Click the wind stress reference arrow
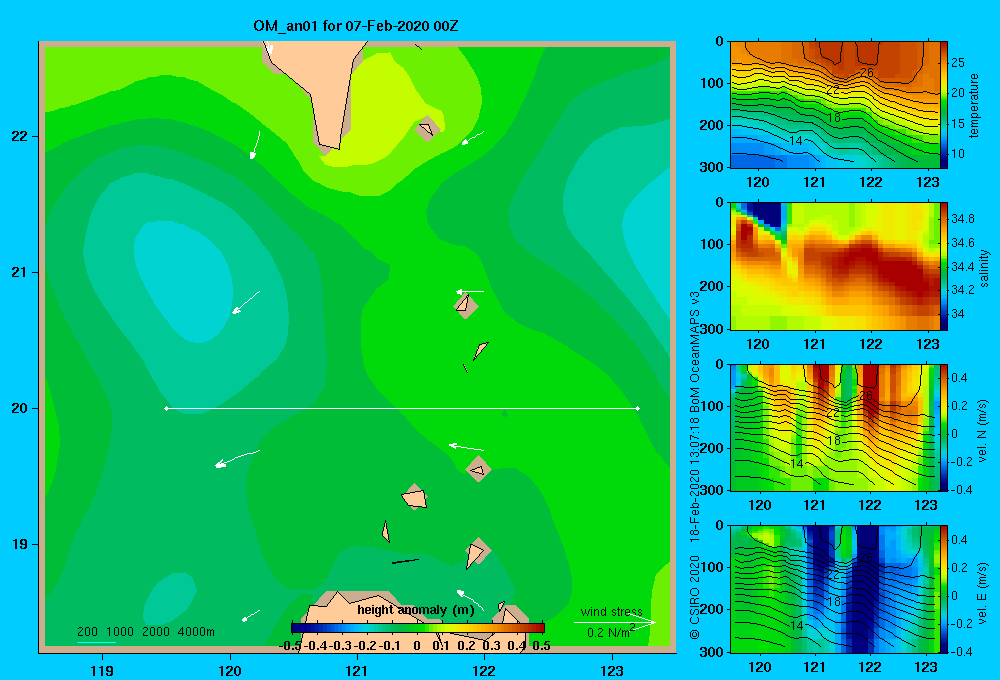The image size is (1000, 680). 614,622
